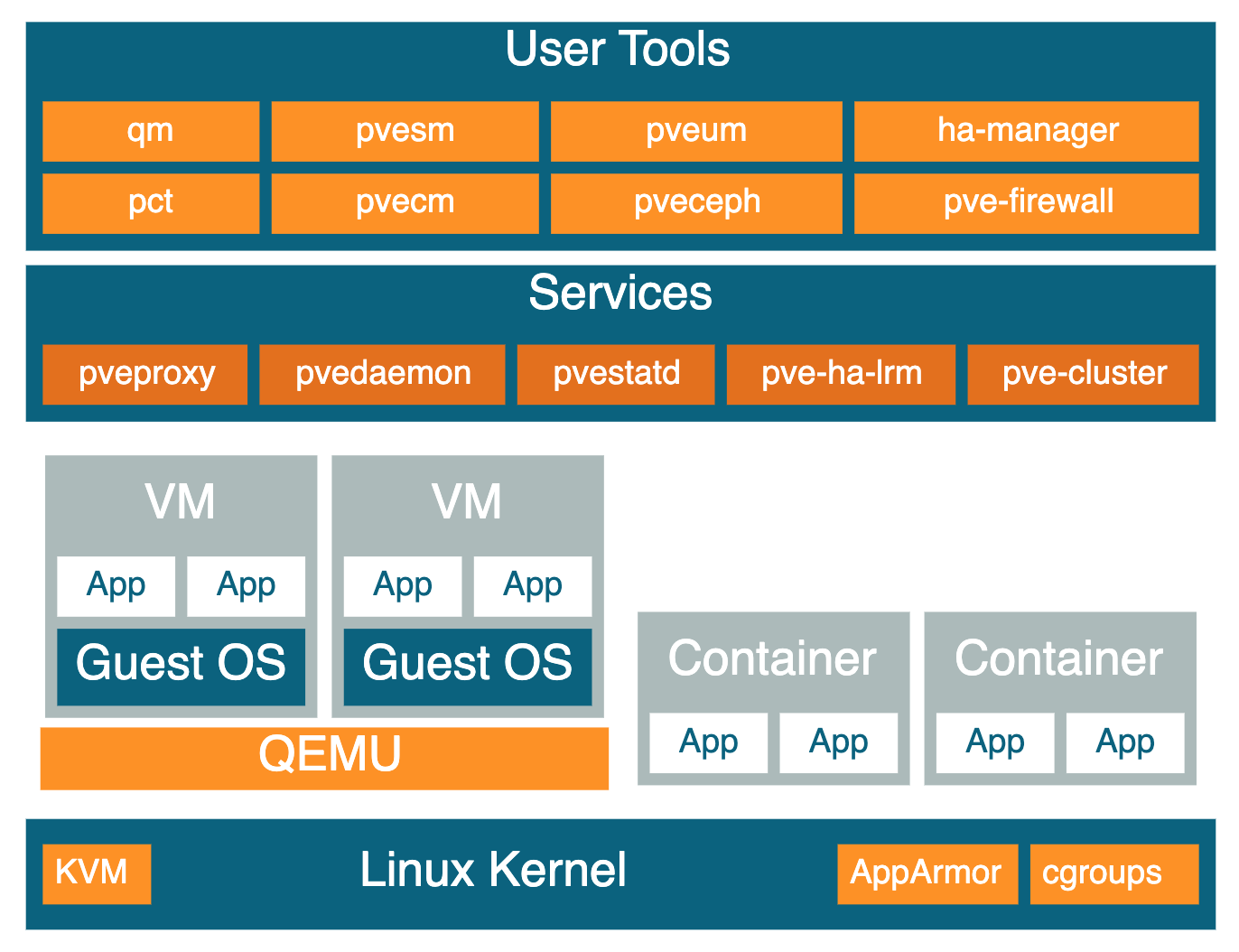The image size is (1239, 952).
Task: Select the pvestatd service box
Action: [616, 374]
